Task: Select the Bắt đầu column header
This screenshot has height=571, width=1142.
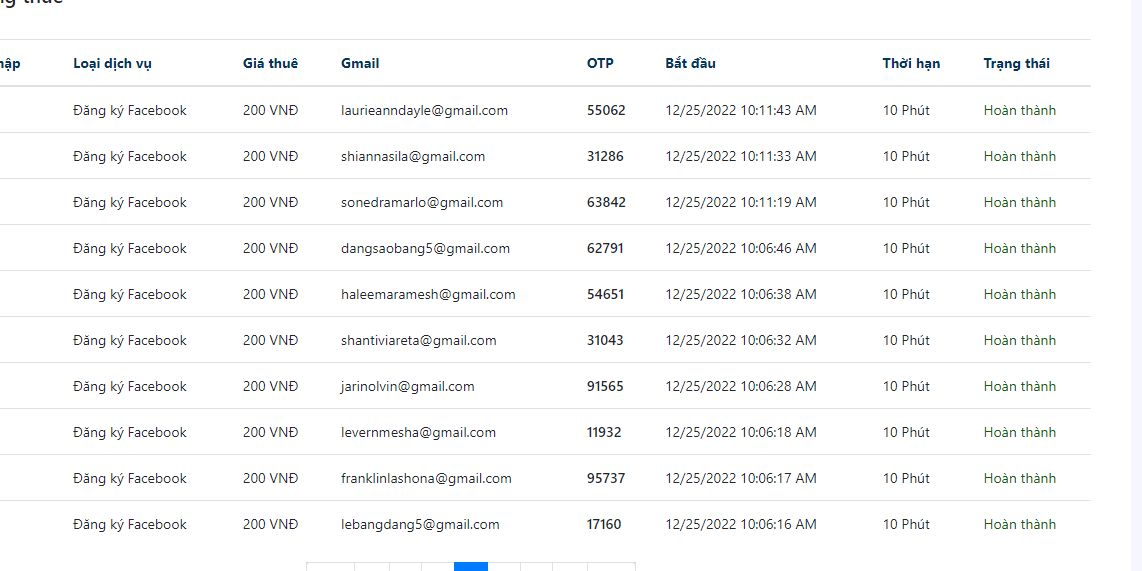Action: coord(690,63)
